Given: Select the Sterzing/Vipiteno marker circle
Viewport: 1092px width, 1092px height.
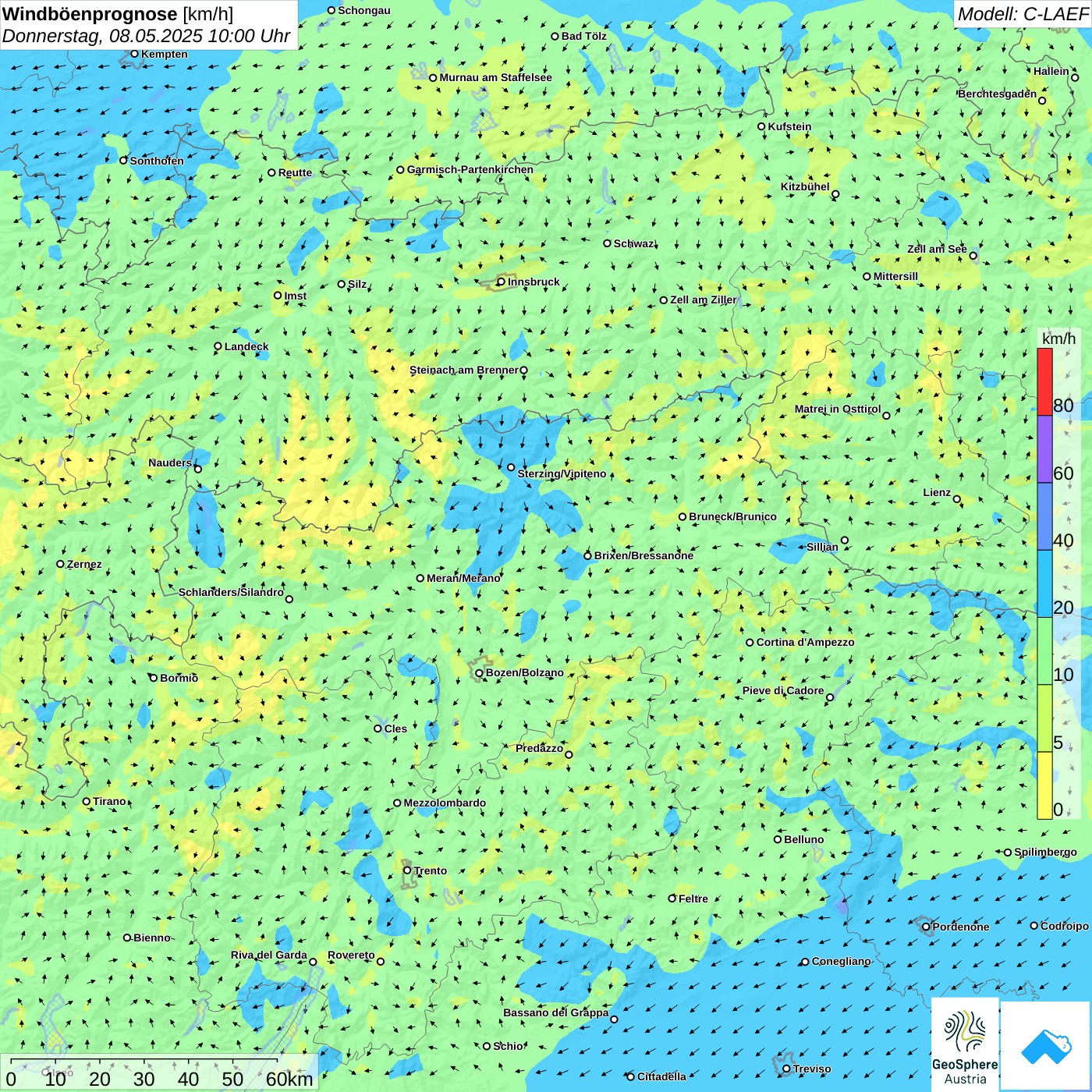Looking at the screenshot, I should point(511,468).
